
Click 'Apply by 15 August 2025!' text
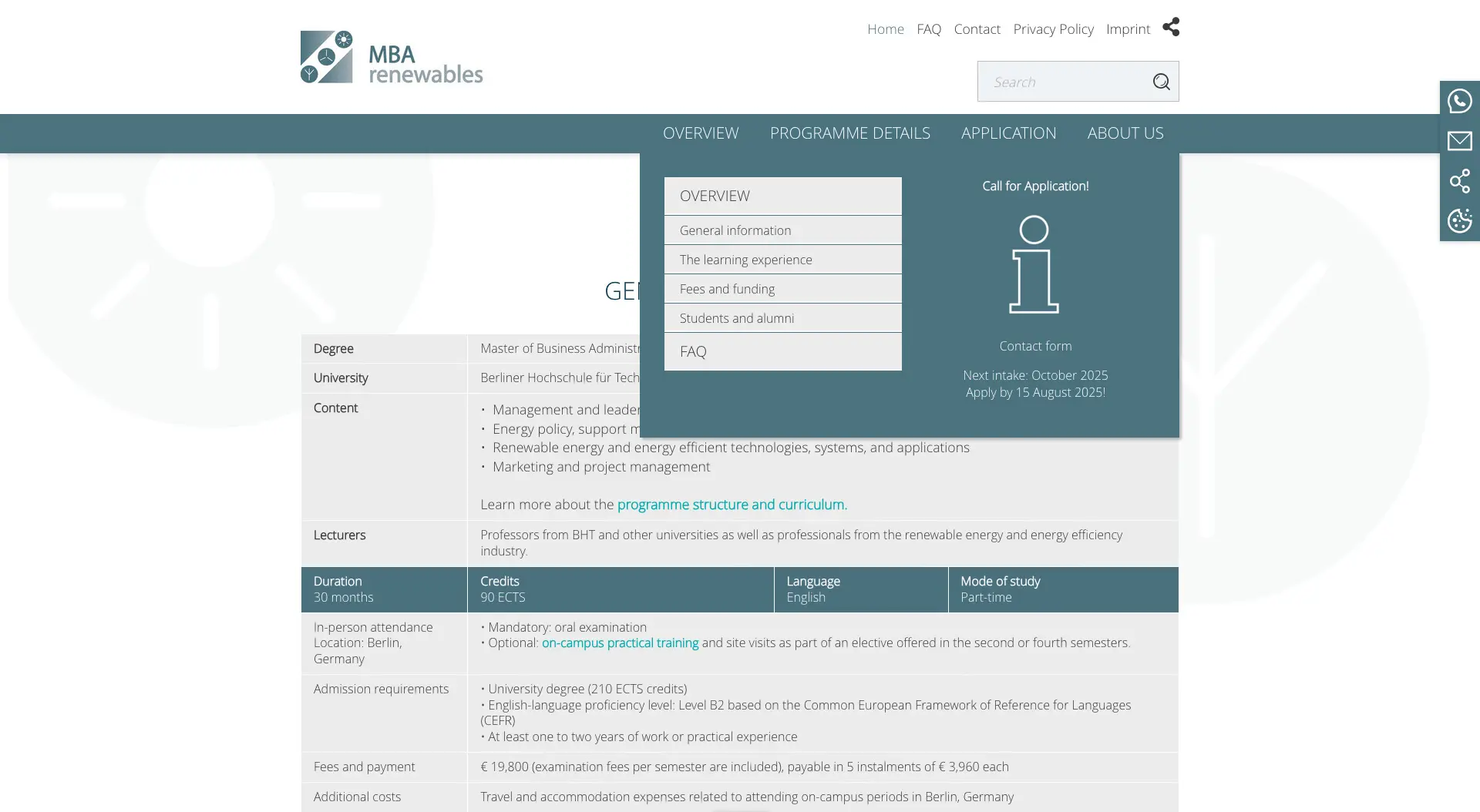[1035, 392]
